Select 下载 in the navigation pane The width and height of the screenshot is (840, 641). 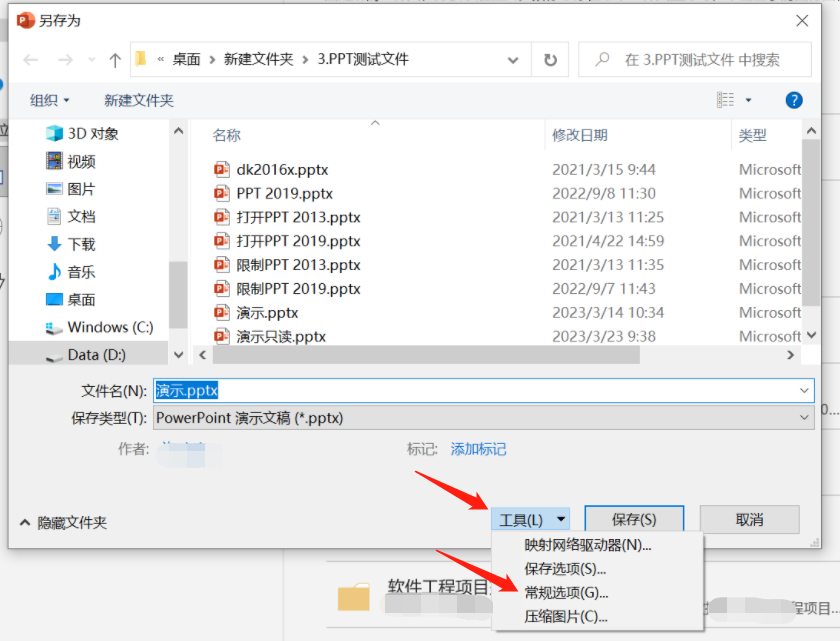point(71,244)
